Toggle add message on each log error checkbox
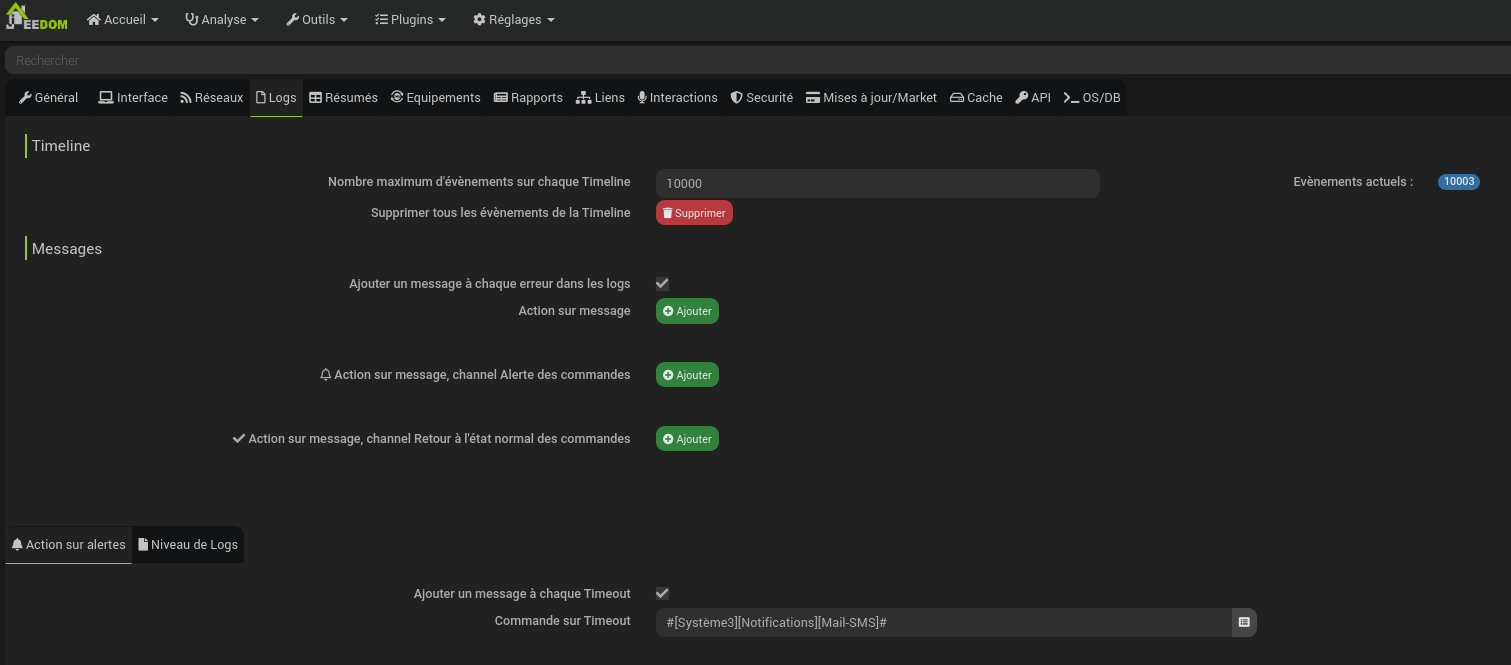 point(662,284)
